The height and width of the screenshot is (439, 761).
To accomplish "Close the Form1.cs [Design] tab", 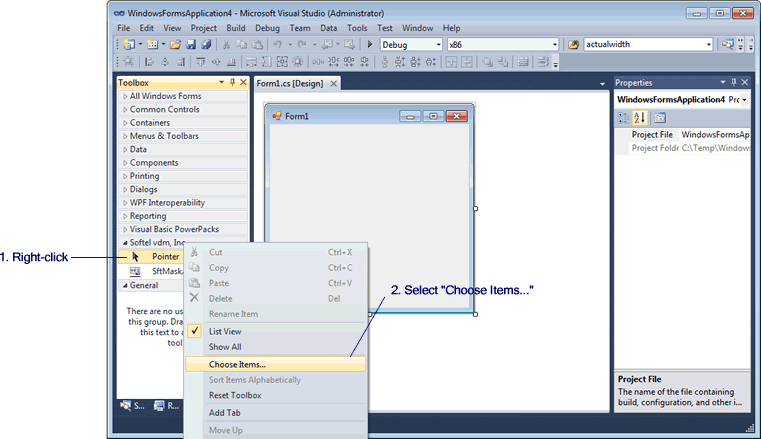I will point(334,83).
